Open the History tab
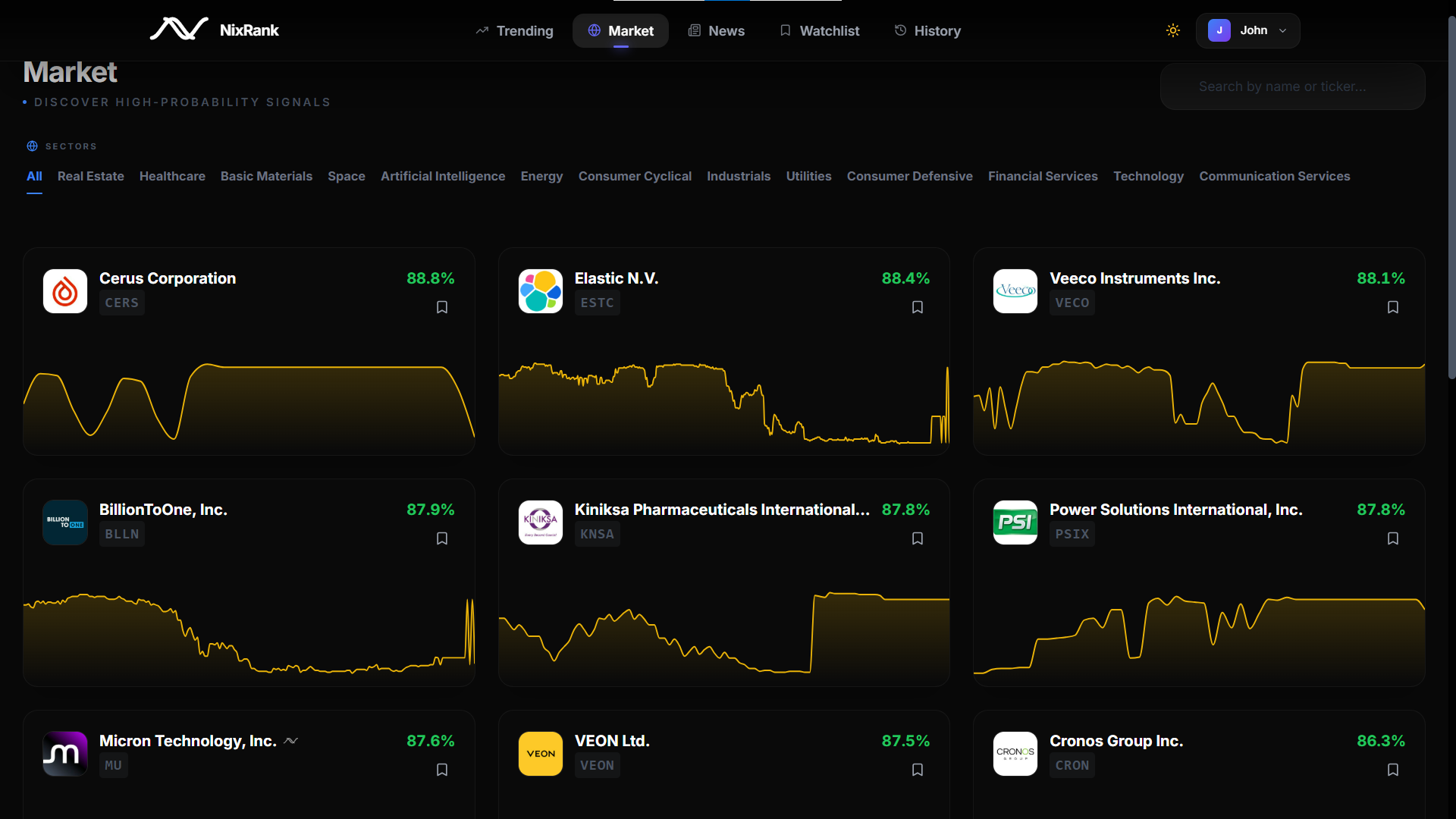The image size is (1456, 819). pyautogui.click(x=927, y=30)
